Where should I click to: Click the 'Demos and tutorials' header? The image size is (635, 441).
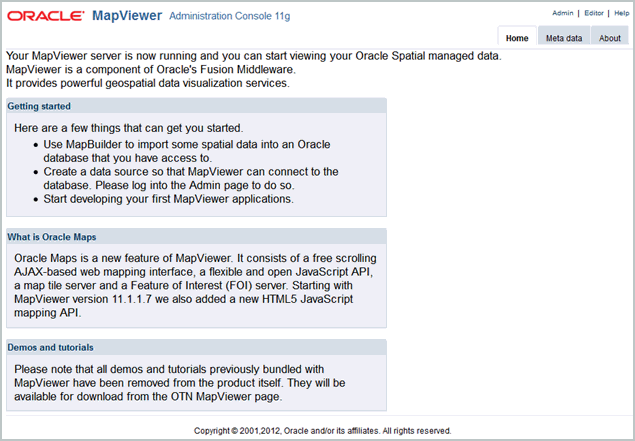pos(196,347)
